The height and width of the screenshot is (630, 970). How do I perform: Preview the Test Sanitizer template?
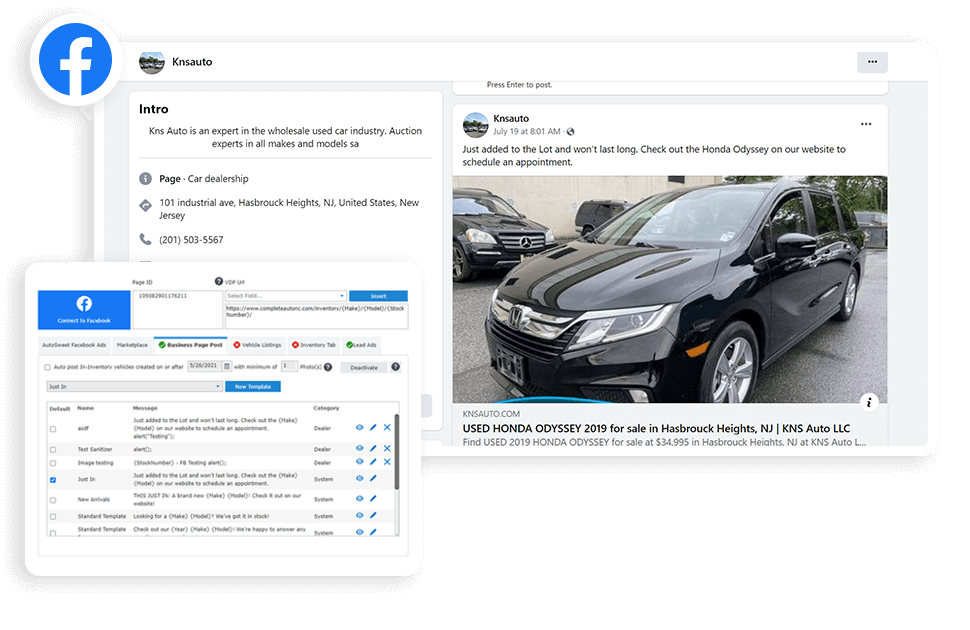coord(359,448)
